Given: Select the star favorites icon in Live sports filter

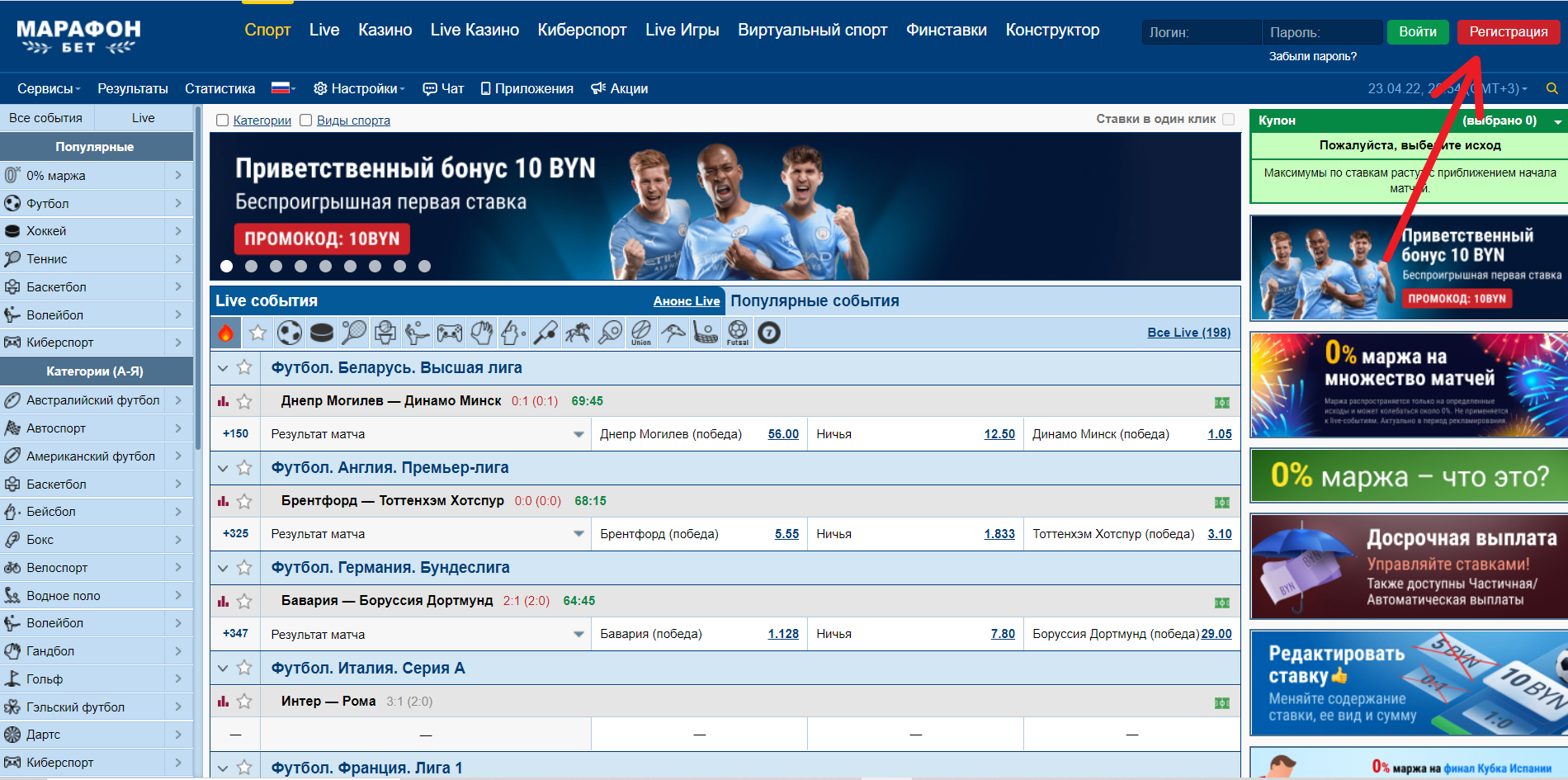Looking at the screenshot, I should (x=257, y=333).
